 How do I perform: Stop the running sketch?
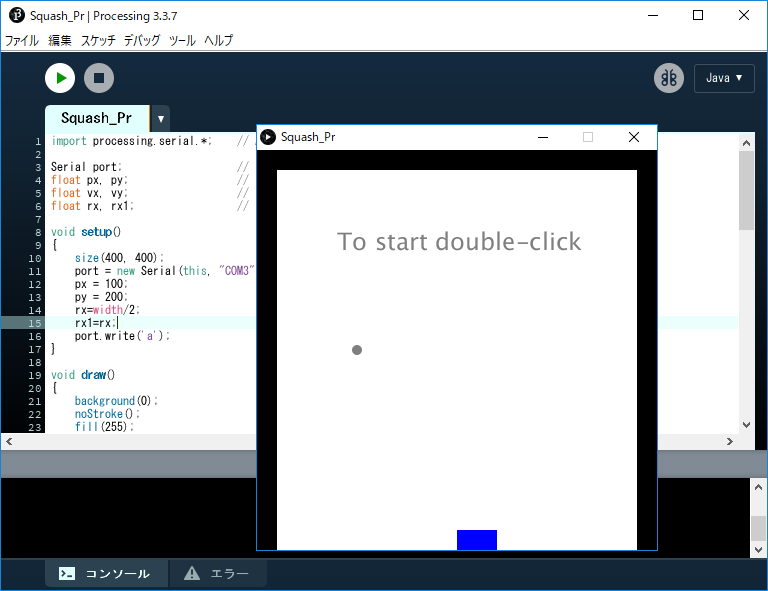point(99,78)
